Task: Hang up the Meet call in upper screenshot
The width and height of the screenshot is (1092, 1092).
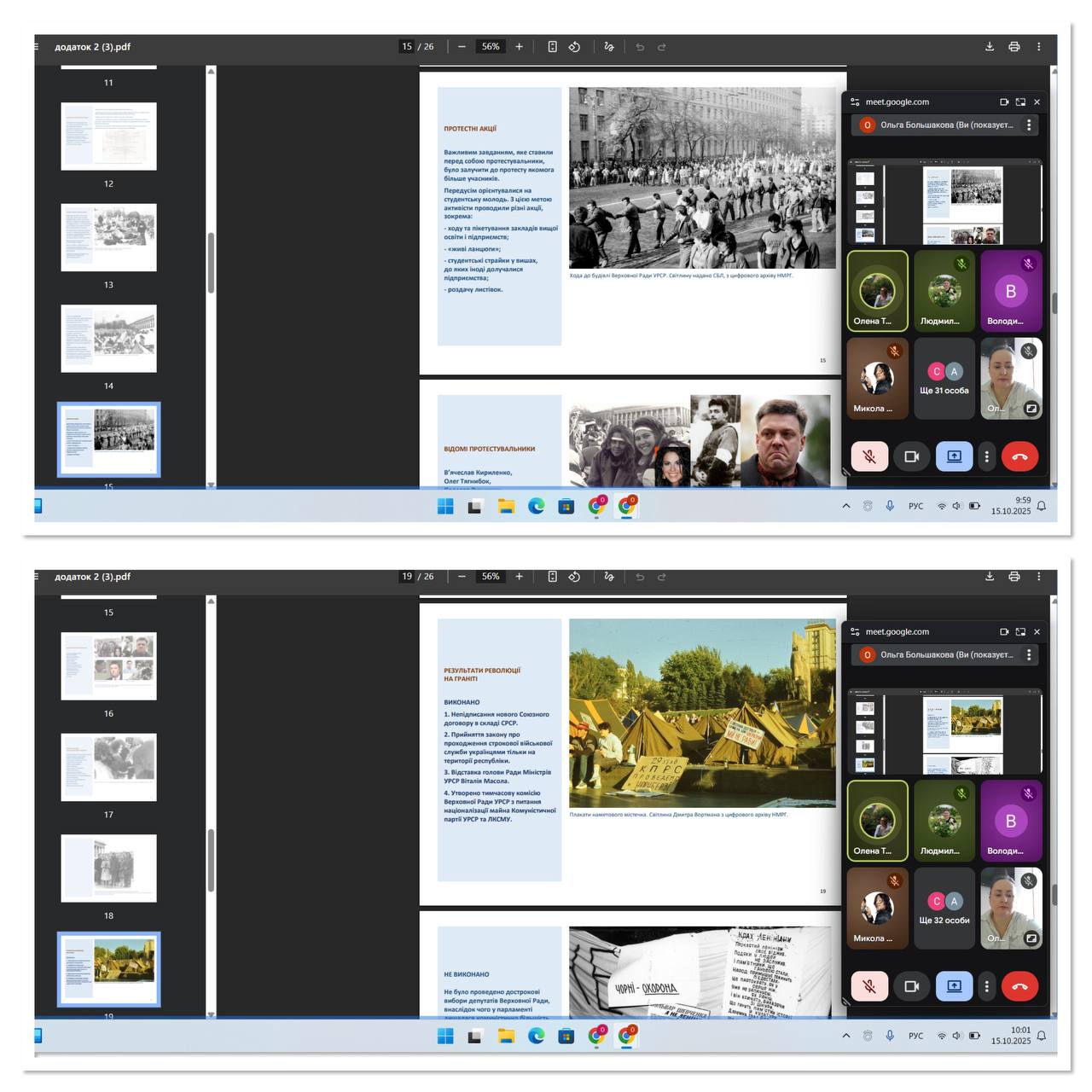Action: (1019, 456)
